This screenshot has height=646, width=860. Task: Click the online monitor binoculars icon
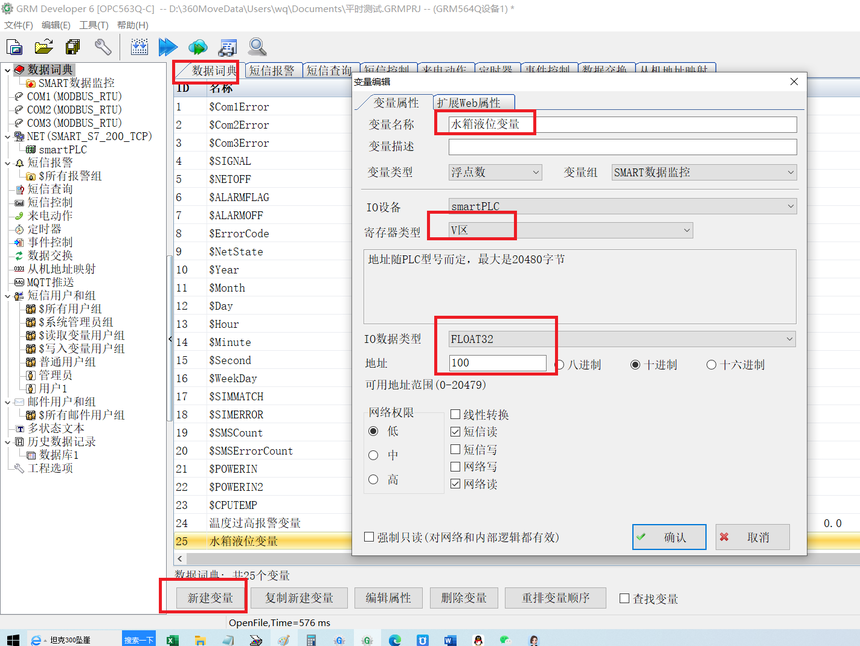click(x=228, y=47)
